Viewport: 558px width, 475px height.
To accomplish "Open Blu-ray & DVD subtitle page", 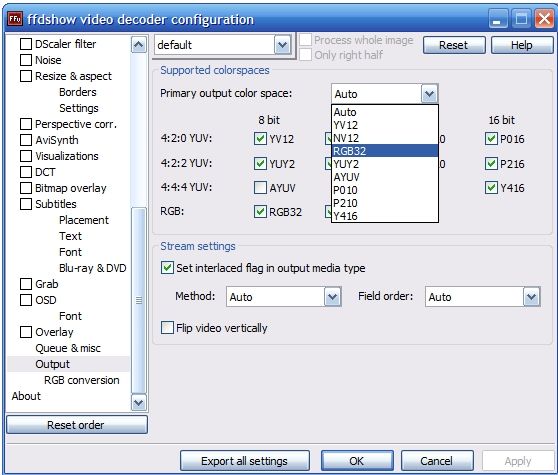I will (93, 268).
